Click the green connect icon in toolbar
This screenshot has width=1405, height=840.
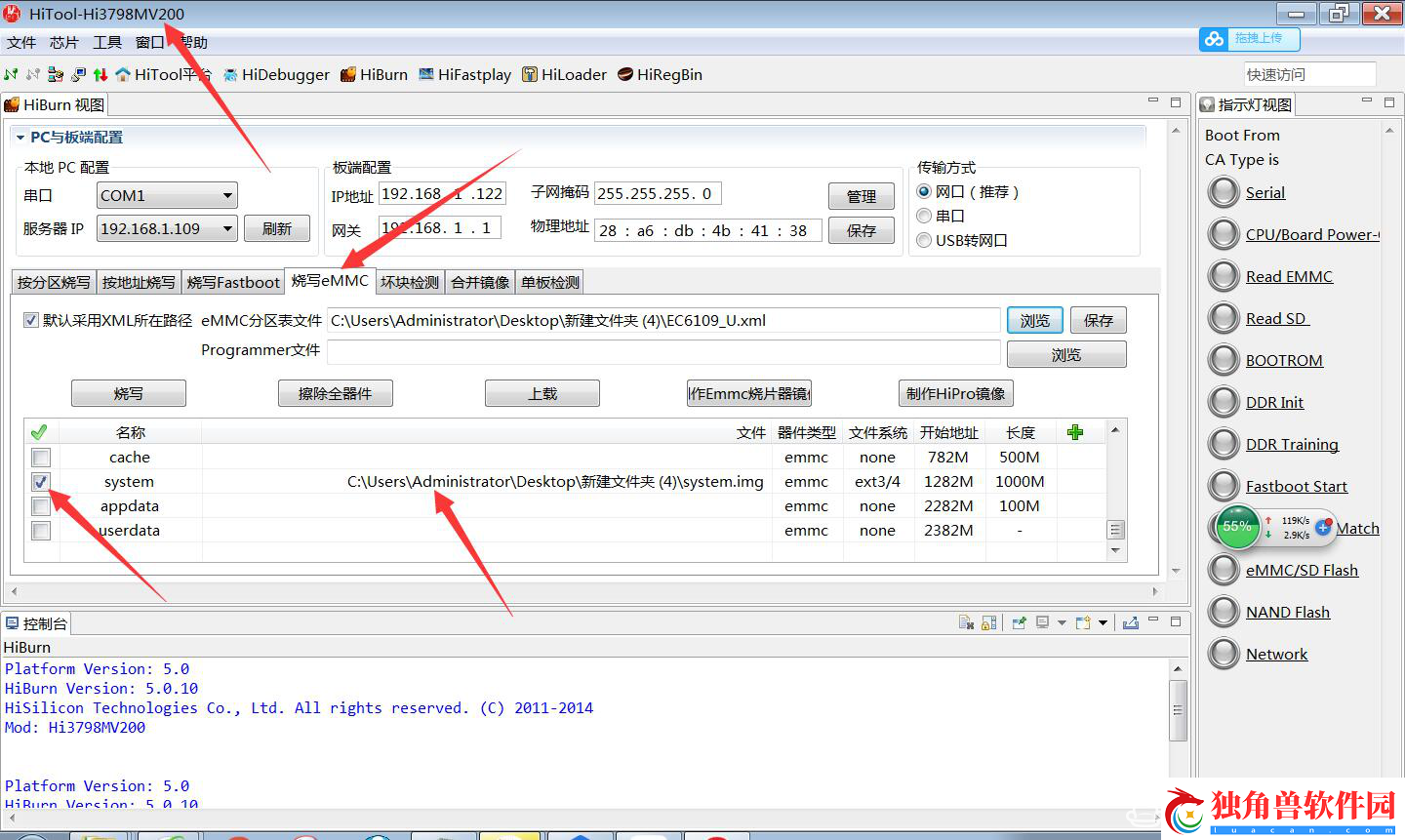click(x=11, y=74)
